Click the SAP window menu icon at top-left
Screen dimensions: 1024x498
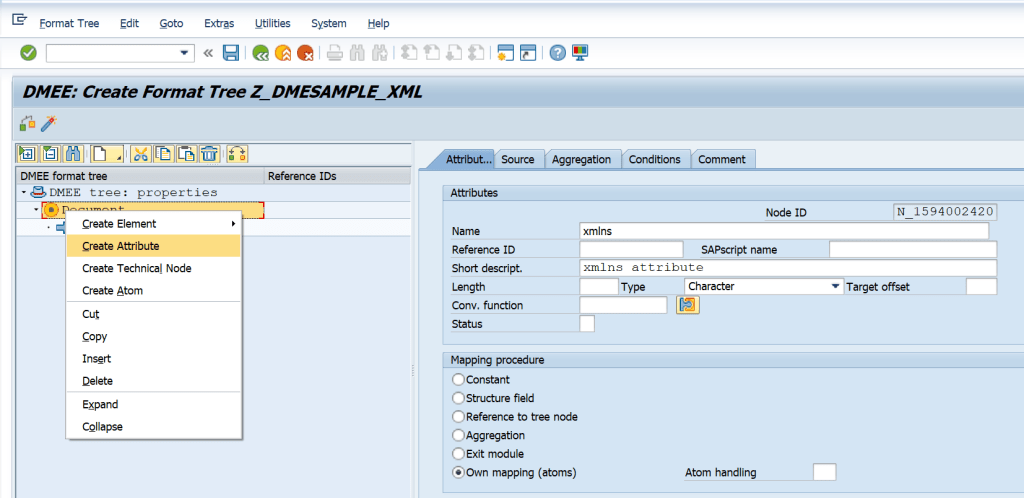click(20, 21)
